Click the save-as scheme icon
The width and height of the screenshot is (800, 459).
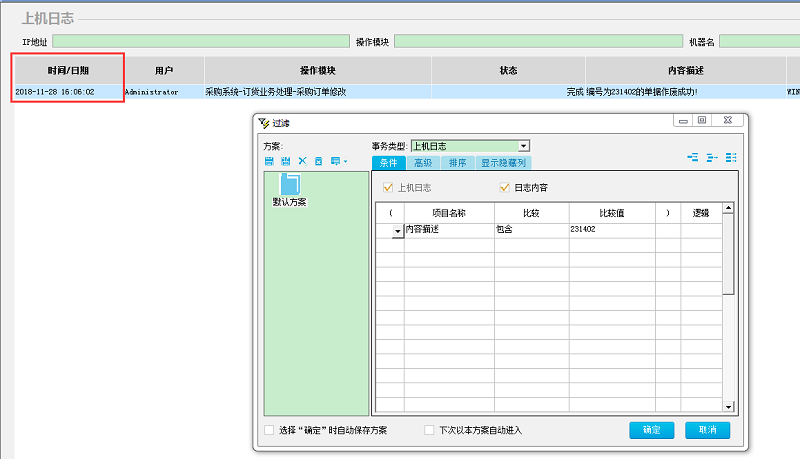286,161
